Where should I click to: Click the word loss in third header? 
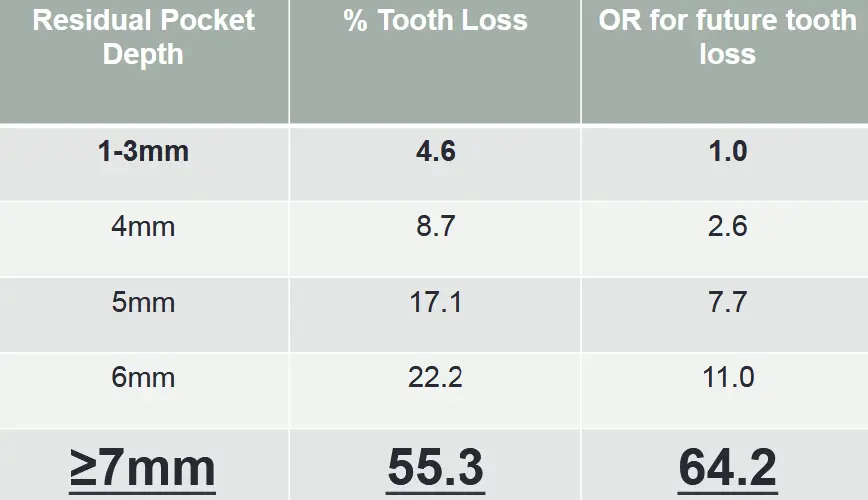pyautogui.click(x=727, y=54)
